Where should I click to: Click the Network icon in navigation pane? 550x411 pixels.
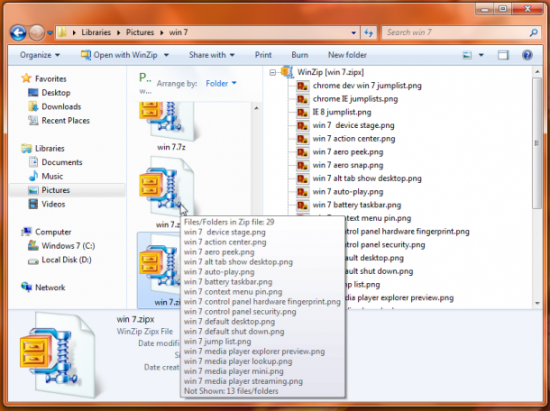[27, 287]
